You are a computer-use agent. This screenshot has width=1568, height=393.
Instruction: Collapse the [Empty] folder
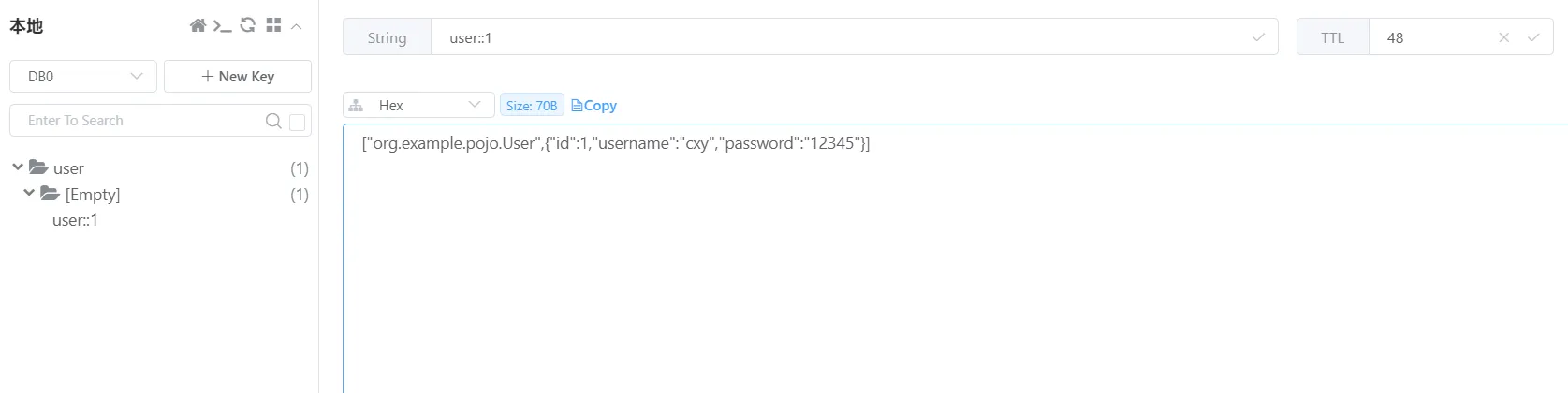pos(29,194)
